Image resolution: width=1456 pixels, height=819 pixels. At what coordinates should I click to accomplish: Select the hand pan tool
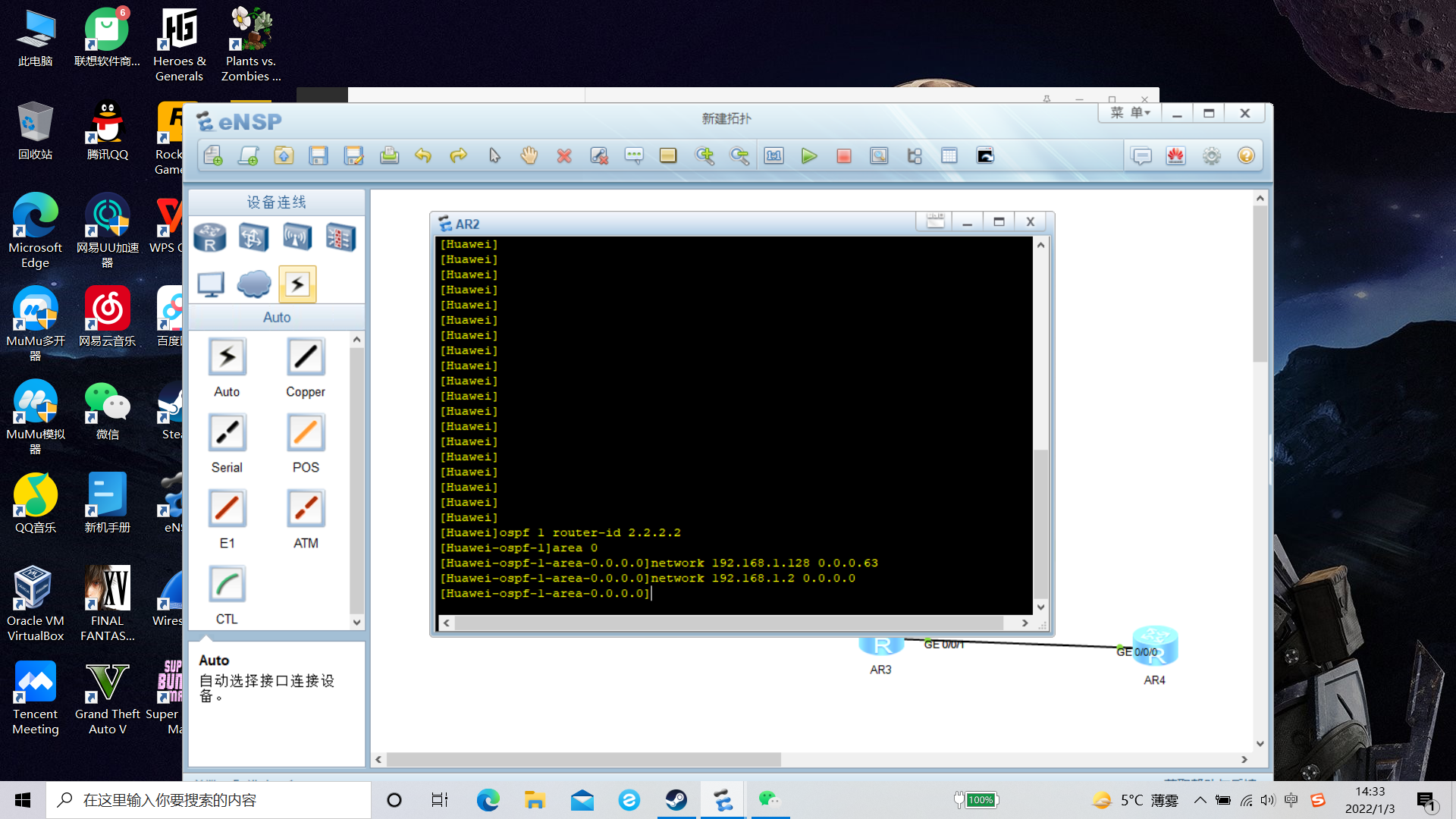(x=529, y=156)
